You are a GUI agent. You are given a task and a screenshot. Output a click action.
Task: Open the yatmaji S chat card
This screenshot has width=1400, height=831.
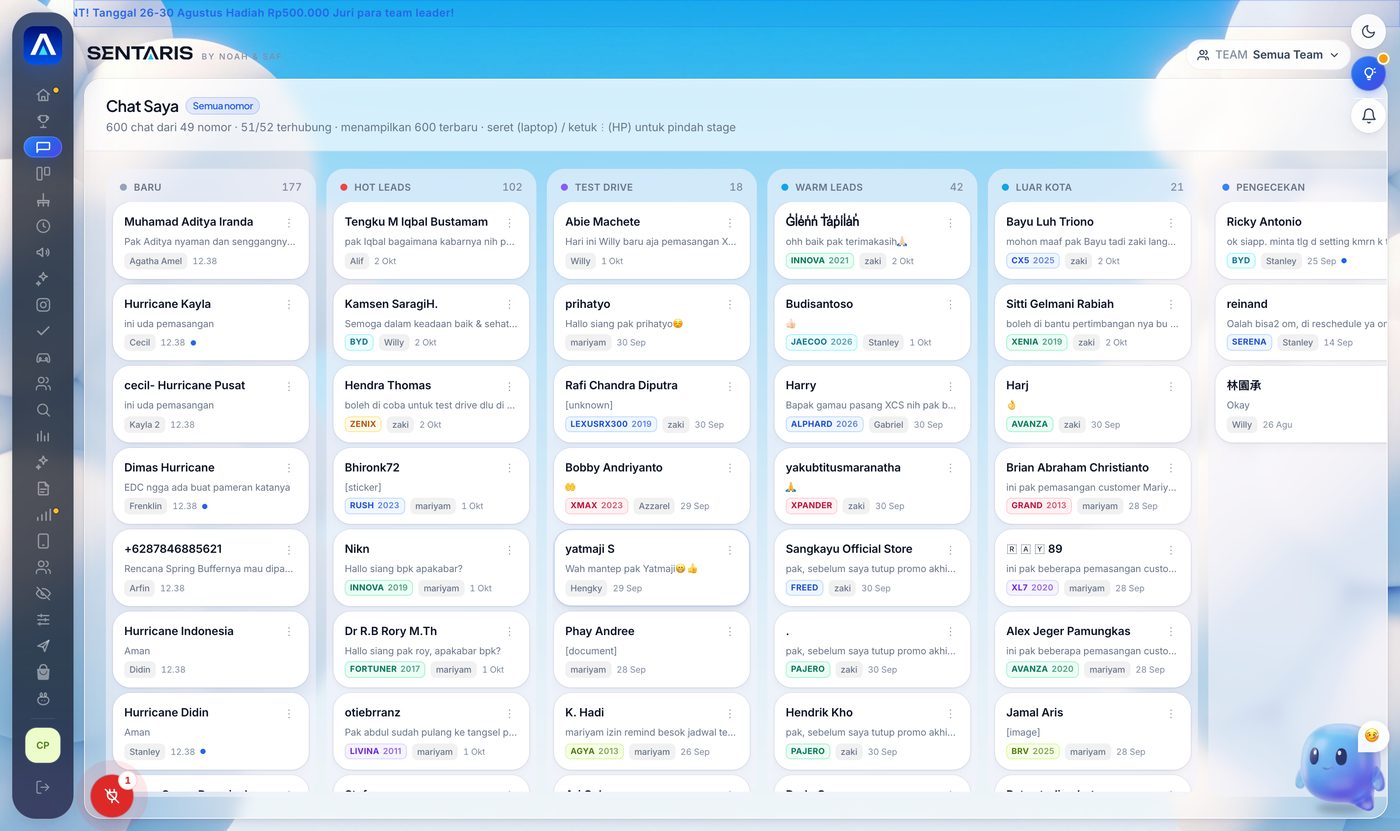coord(651,567)
